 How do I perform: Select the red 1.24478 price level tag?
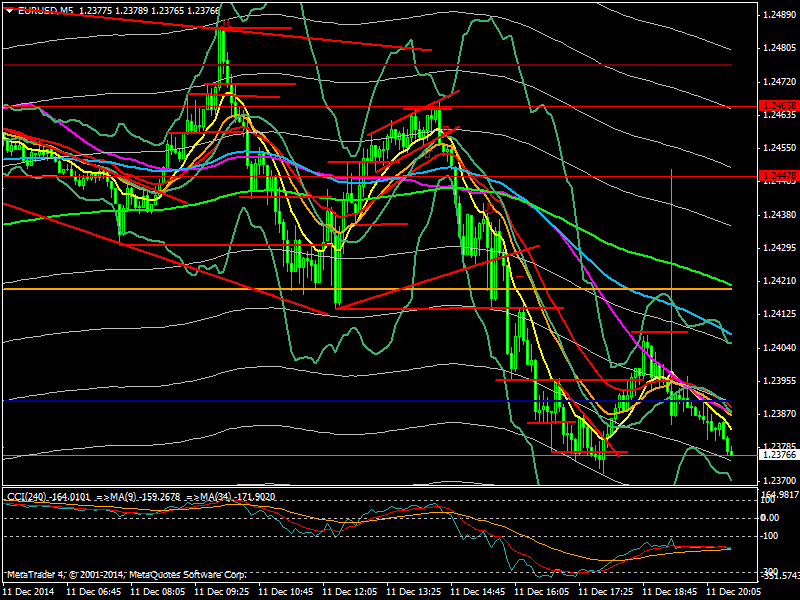(778, 176)
